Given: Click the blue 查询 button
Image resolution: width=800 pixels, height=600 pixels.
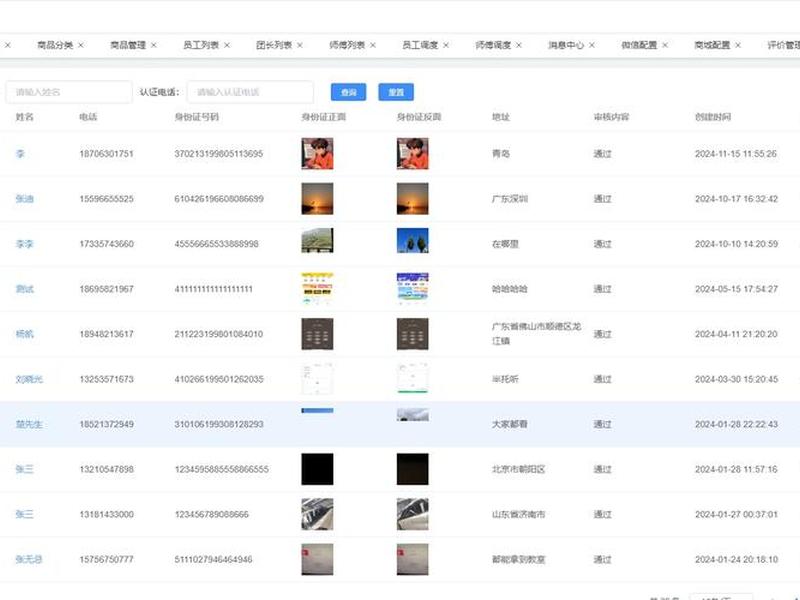Looking at the screenshot, I should click(x=348, y=92).
